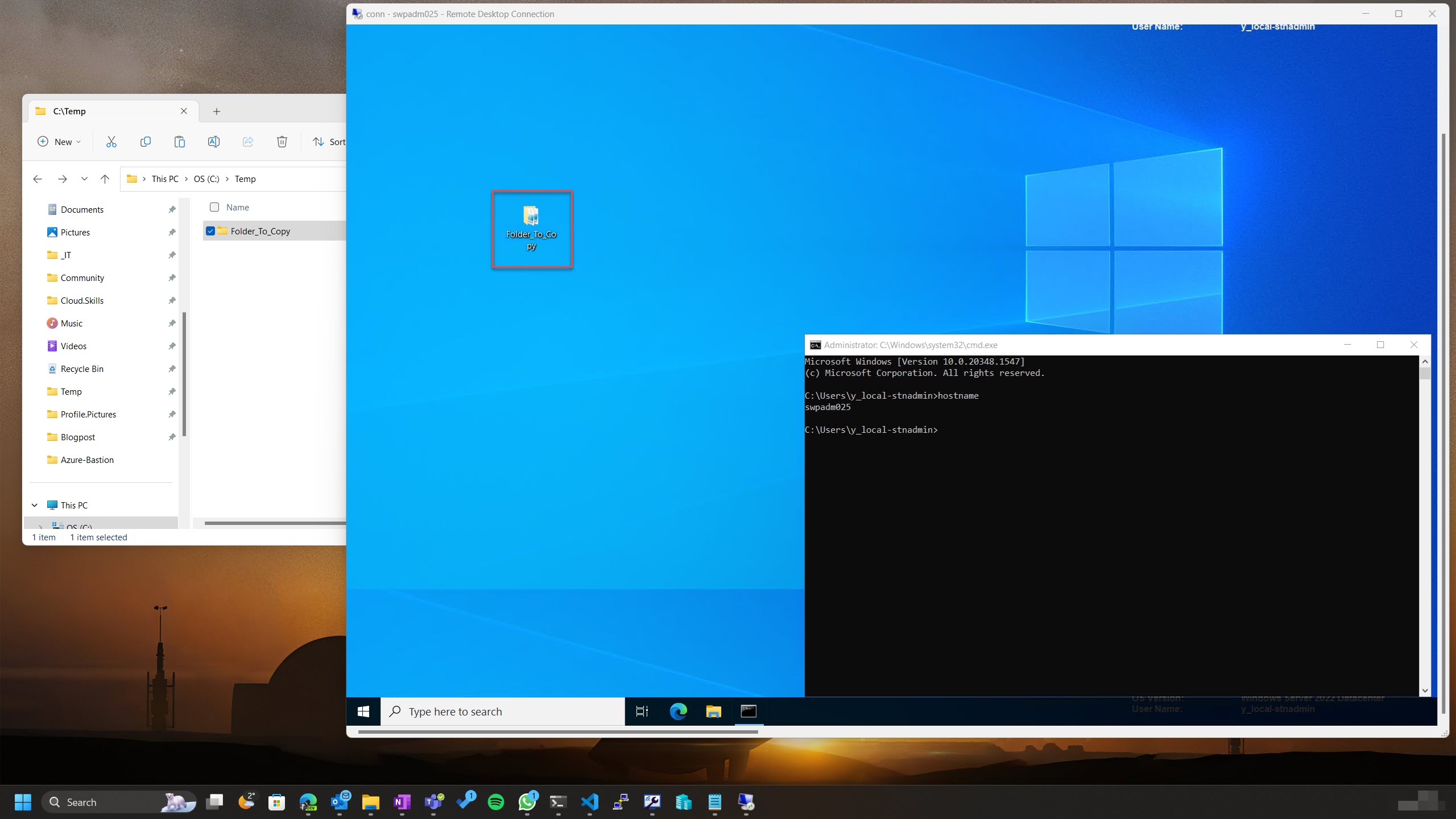Click 'Temp' in the address breadcrumb
Screen dimensions: 1456x819
pos(245,179)
